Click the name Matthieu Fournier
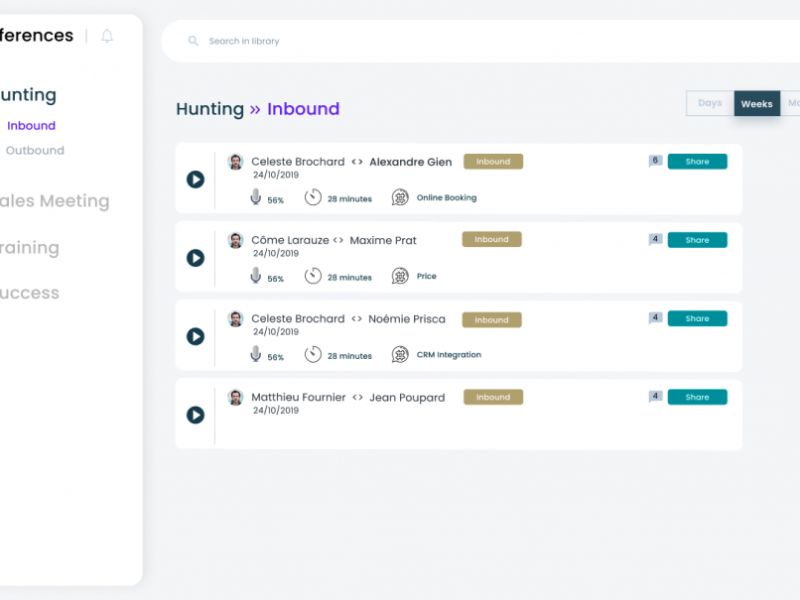 click(x=298, y=397)
